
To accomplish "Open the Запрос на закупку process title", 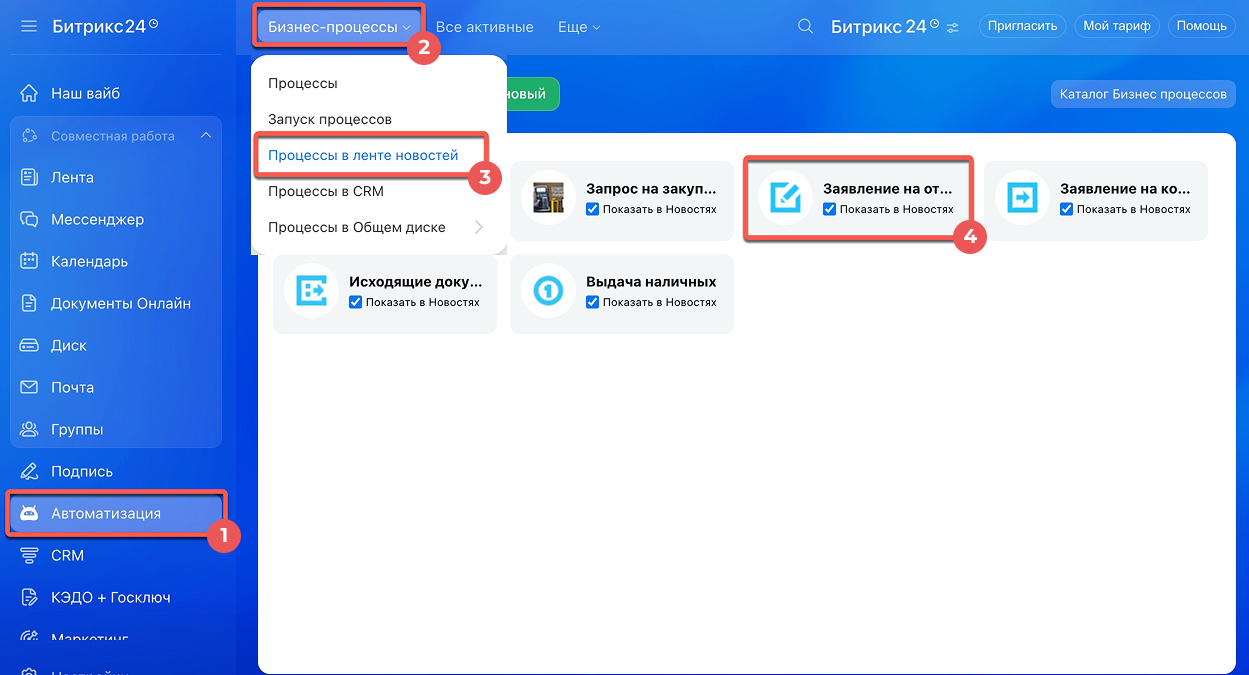I will pyautogui.click(x=651, y=188).
